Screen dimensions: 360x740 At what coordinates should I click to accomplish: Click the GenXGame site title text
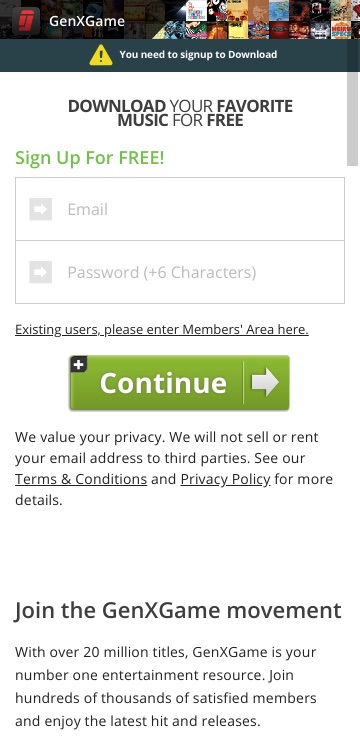coord(87,21)
